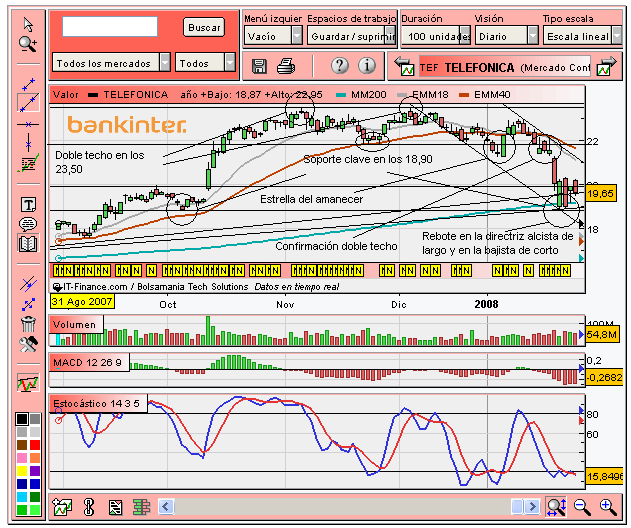Click the Soporte clave en los 18,90 annotation
This screenshot has width=631, height=528.
[x=368, y=159]
